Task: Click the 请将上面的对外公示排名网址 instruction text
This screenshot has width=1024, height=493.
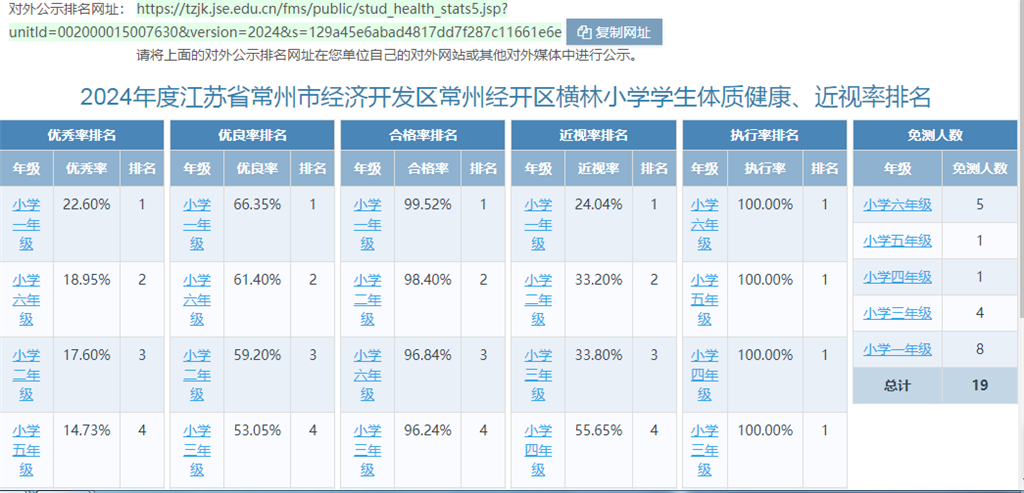Action: click(387, 56)
